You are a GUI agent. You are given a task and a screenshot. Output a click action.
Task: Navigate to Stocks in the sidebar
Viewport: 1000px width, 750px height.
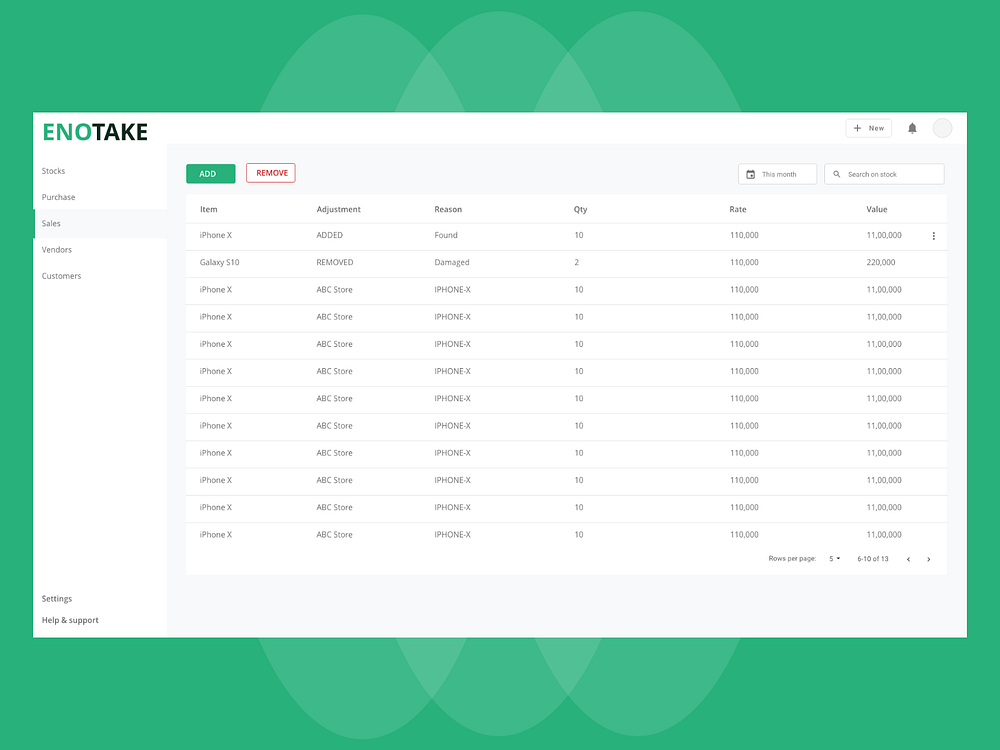pyautogui.click(x=53, y=171)
